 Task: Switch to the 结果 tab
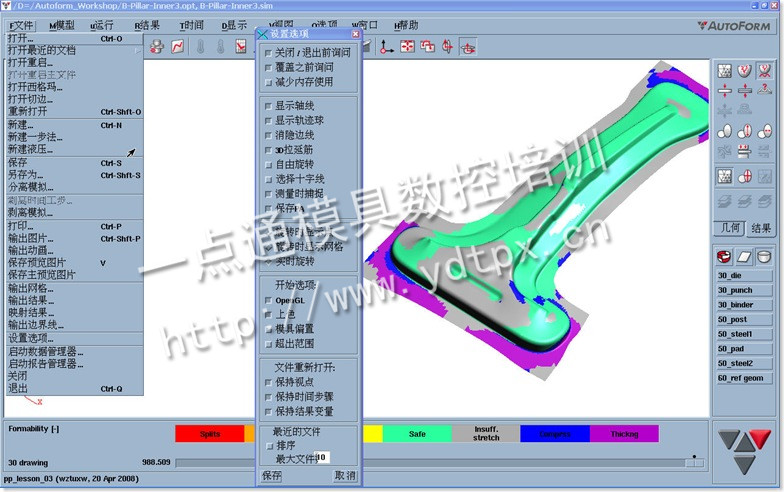761,229
